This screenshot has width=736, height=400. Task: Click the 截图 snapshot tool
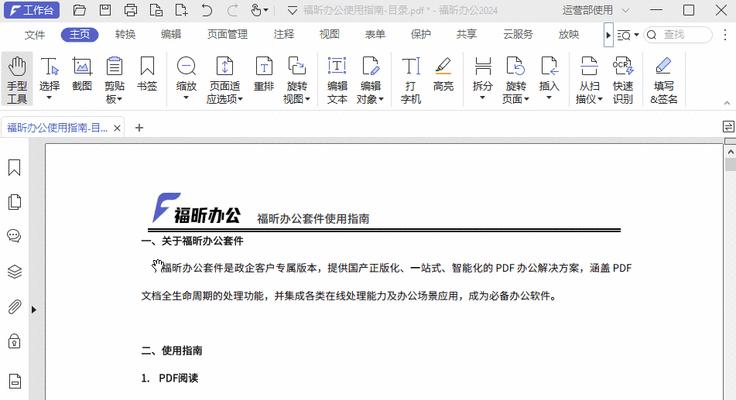pos(82,74)
